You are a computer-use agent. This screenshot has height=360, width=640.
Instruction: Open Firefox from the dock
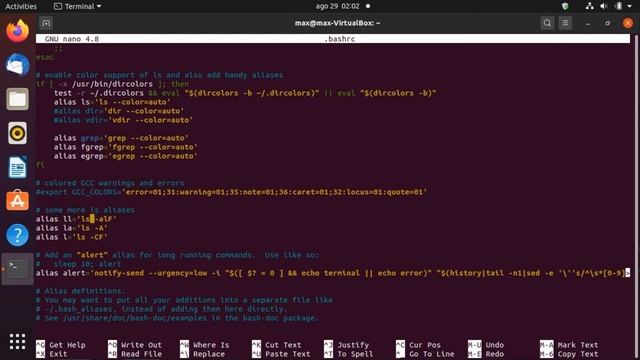click(x=18, y=31)
